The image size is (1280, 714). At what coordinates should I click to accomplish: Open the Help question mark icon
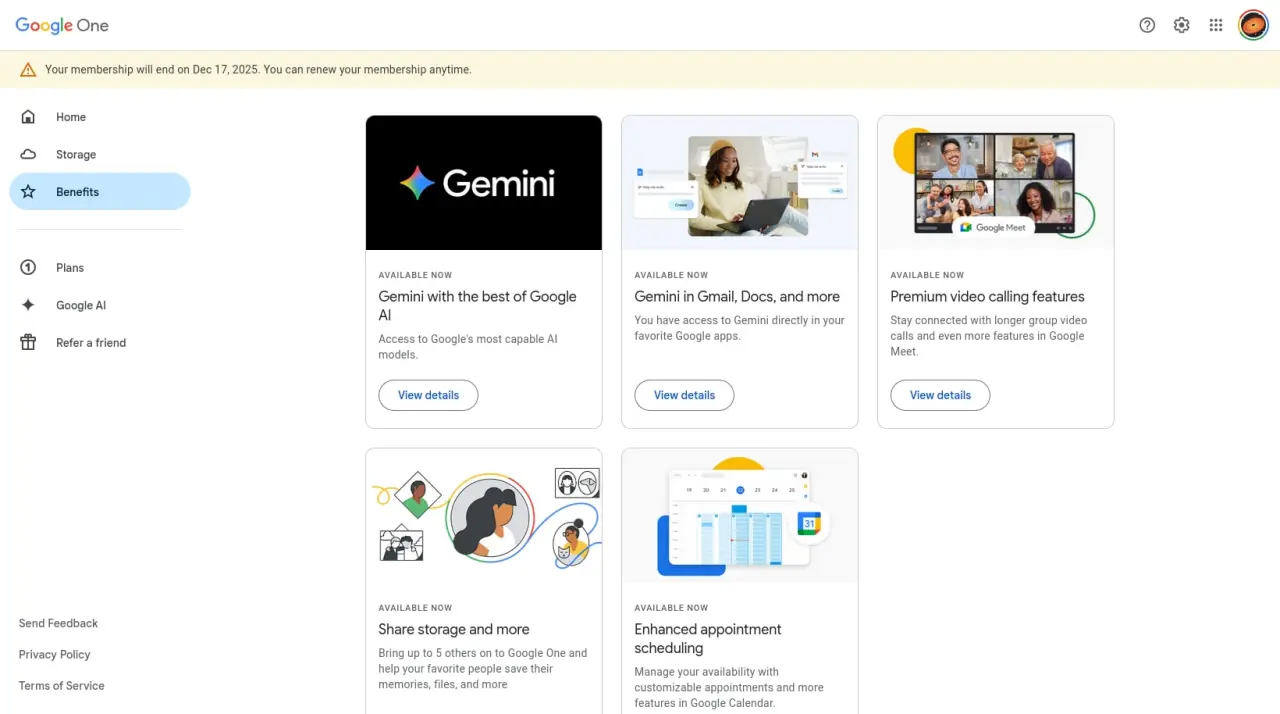[1147, 25]
